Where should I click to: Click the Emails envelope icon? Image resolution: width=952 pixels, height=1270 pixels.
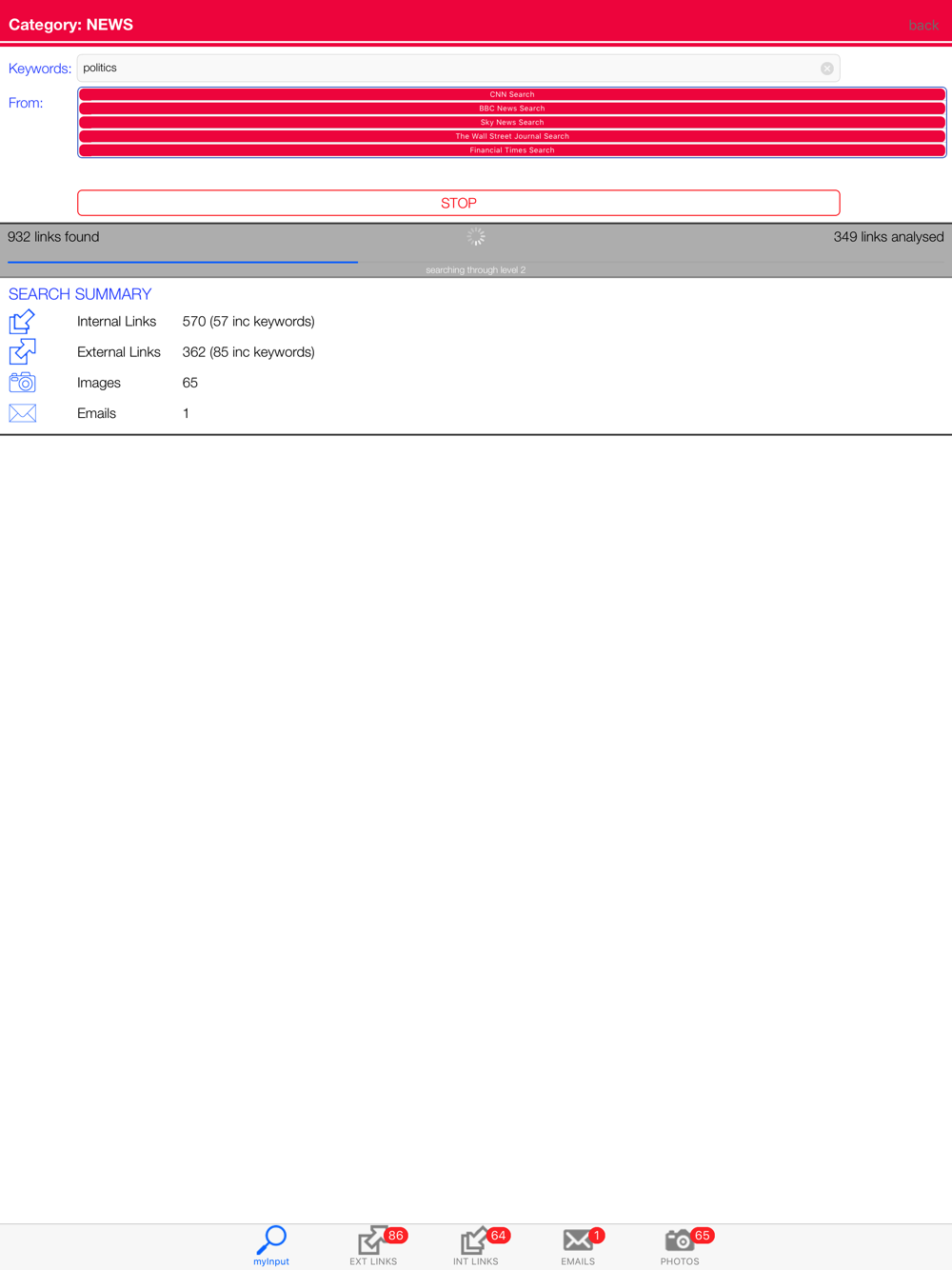coord(22,413)
